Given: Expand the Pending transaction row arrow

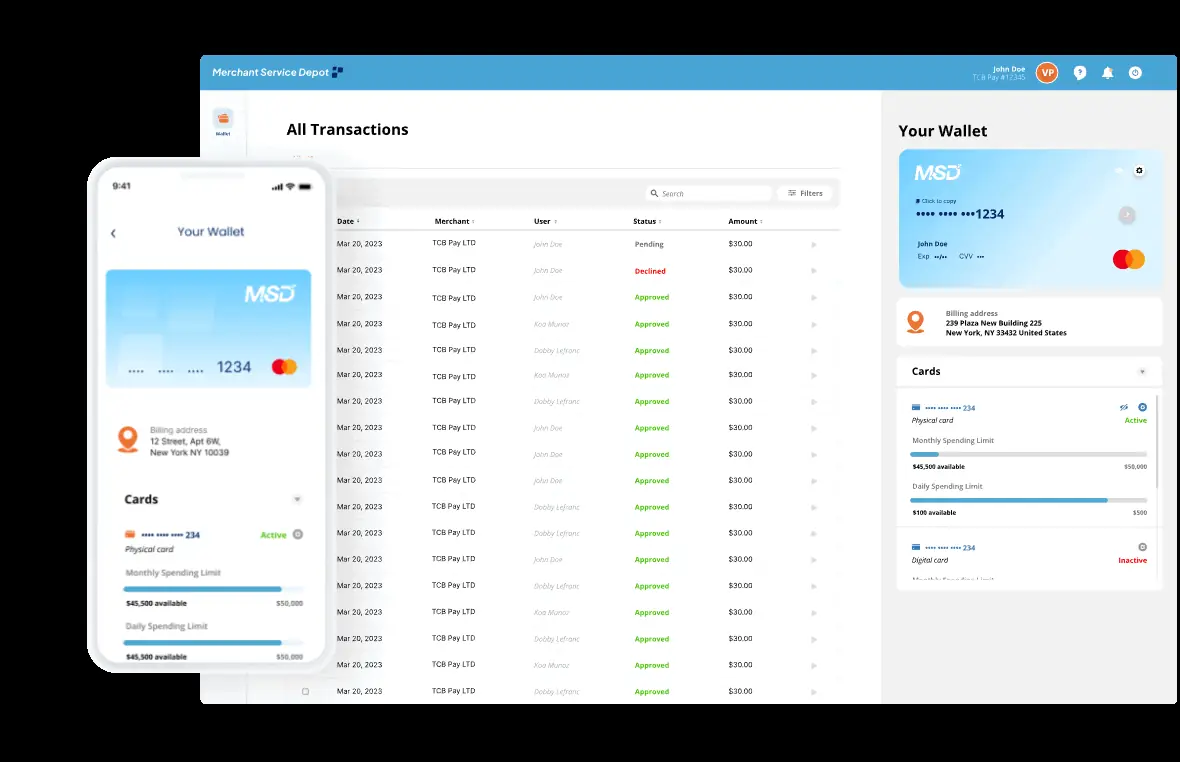Looking at the screenshot, I should click(814, 244).
